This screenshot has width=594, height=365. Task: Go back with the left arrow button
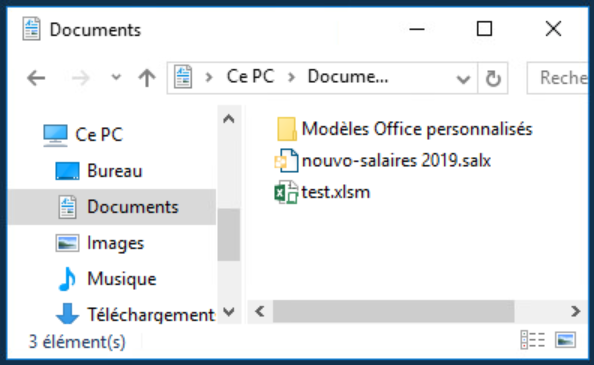(36, 78)
